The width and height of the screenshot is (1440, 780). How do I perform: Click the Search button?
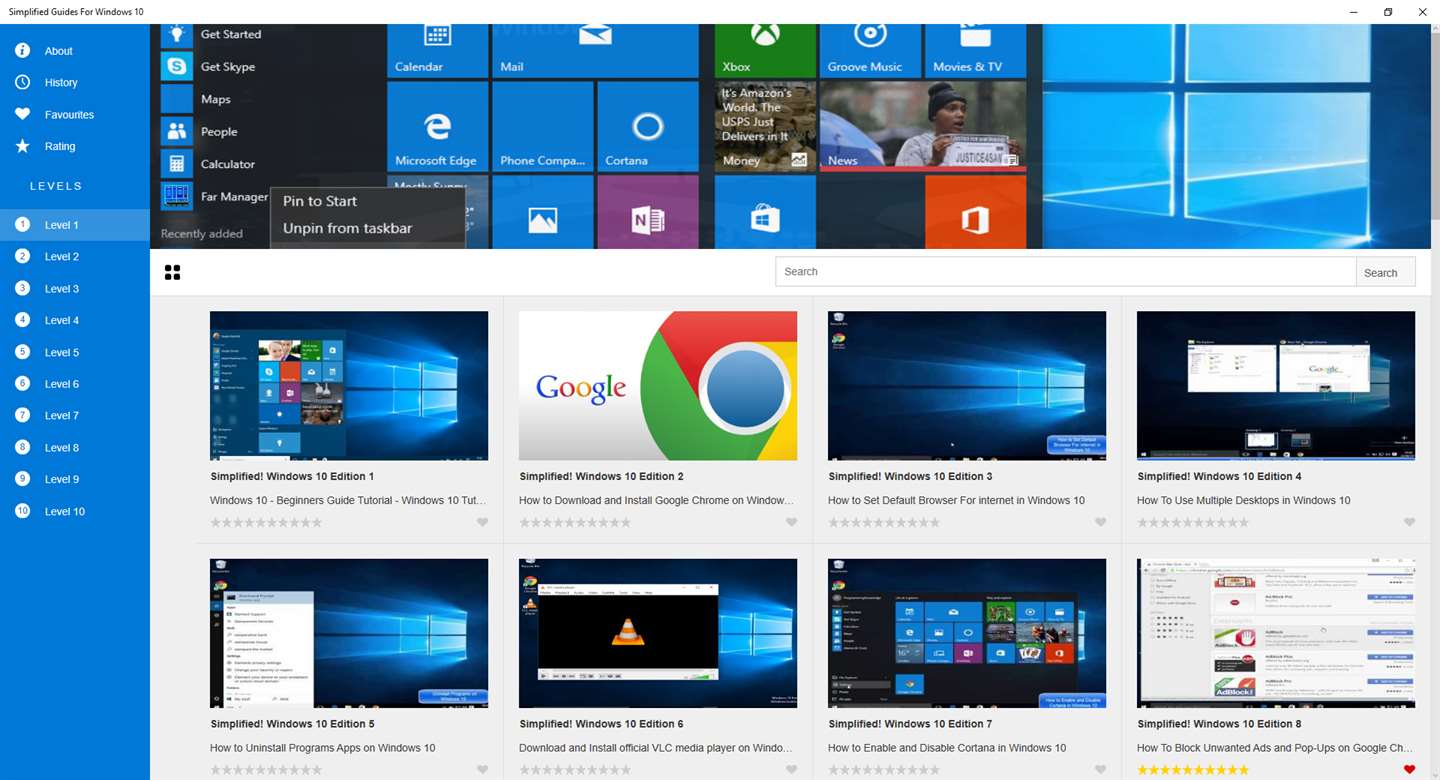click(1386, 272)
